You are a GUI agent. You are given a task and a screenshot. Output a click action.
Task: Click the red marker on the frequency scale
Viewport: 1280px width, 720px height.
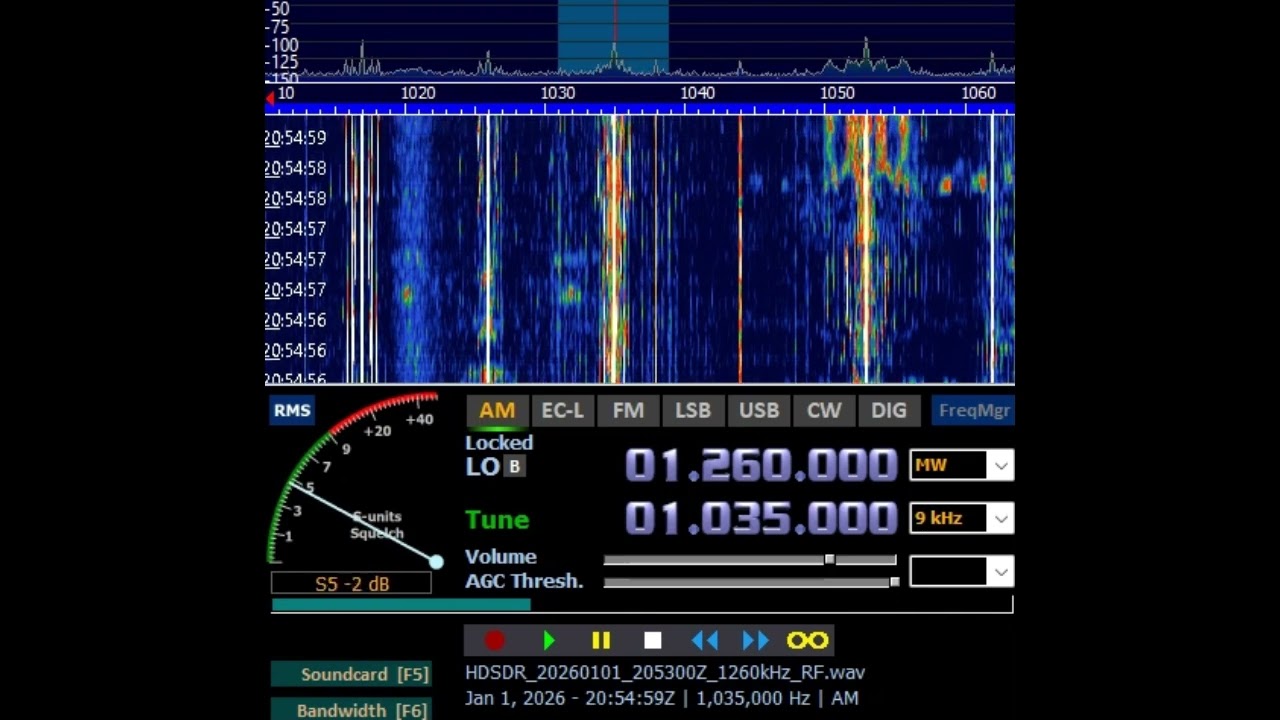[269, 97]
